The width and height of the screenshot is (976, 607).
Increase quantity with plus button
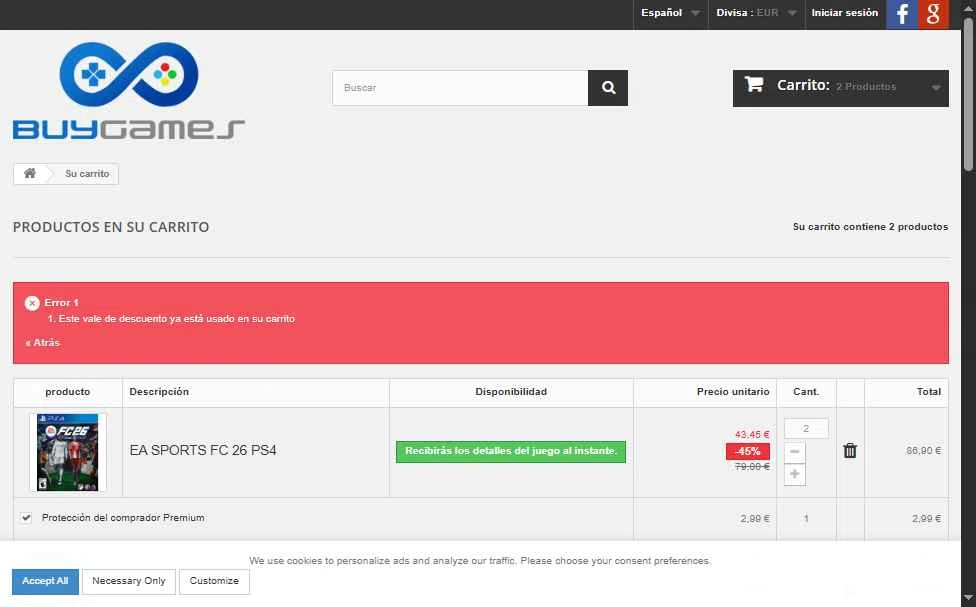click(x=794, y=474)
